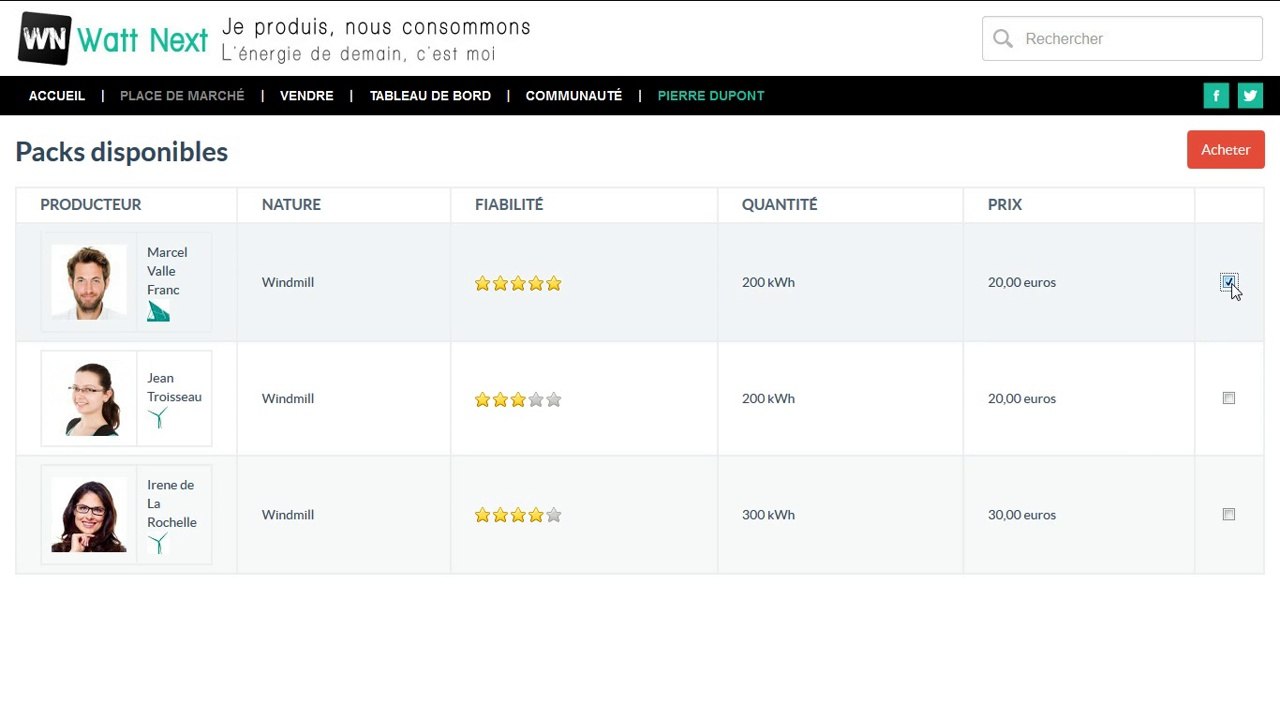The width and height of the screenshot is (1280, 720).
Task: Click Marcel Valle Franc's profile photo
Action: point(89,282)
